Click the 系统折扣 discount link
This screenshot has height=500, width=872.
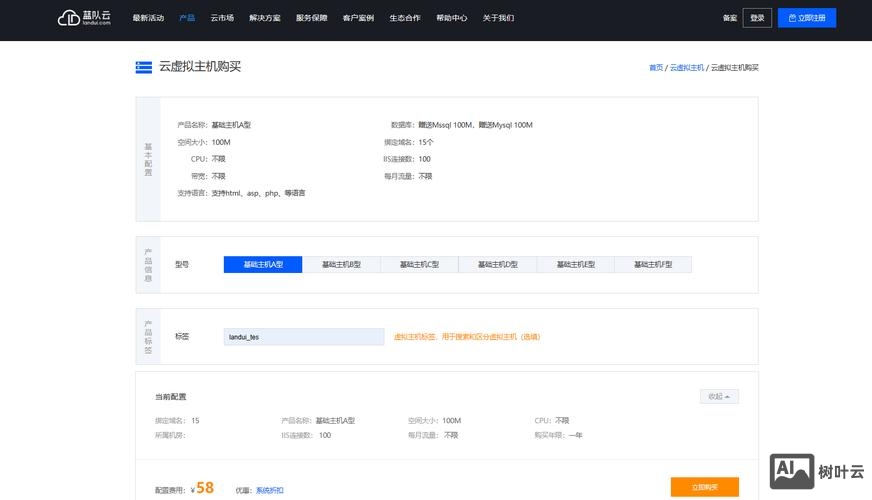pos(270,490)
